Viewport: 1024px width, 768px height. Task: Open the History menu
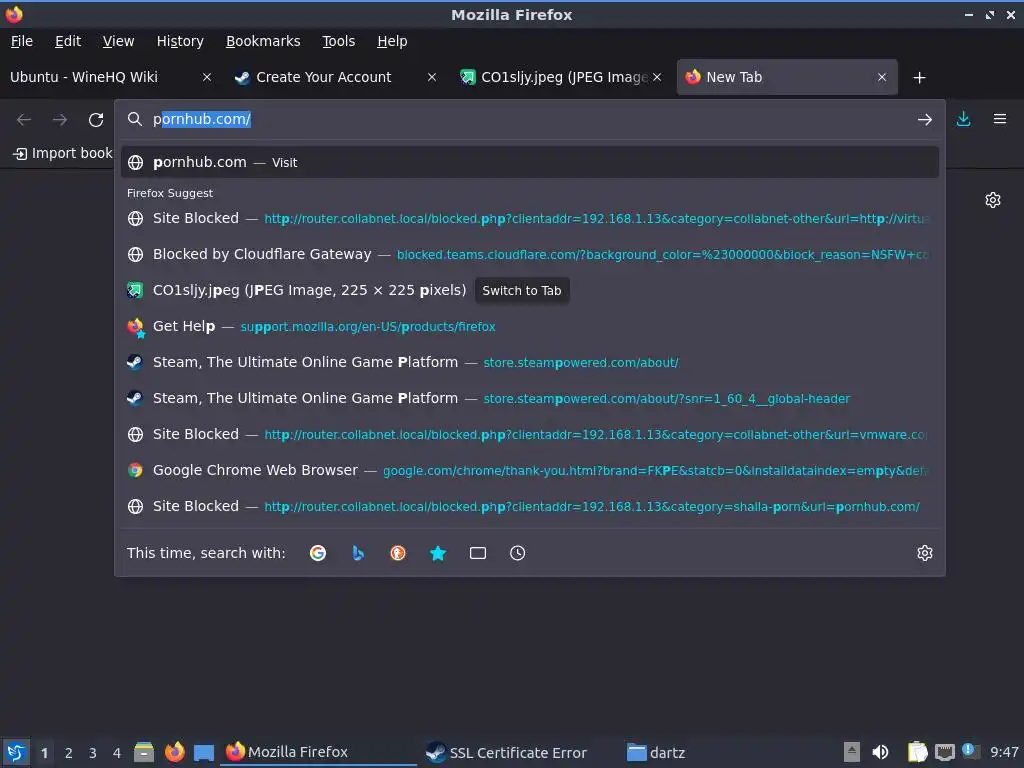pyautogui.click(x=180, y=41)
